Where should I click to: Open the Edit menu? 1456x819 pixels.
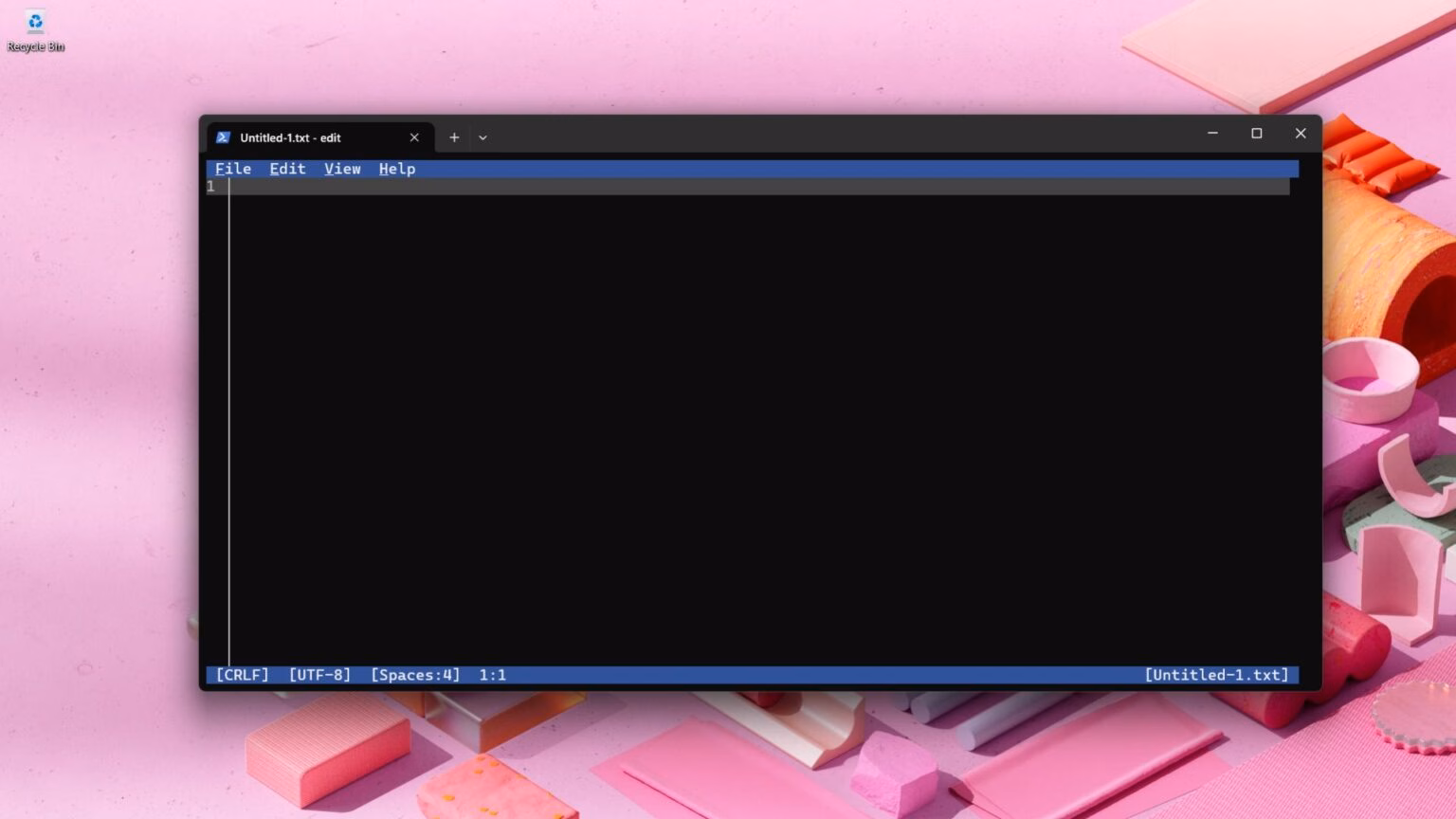pos(287,169)
